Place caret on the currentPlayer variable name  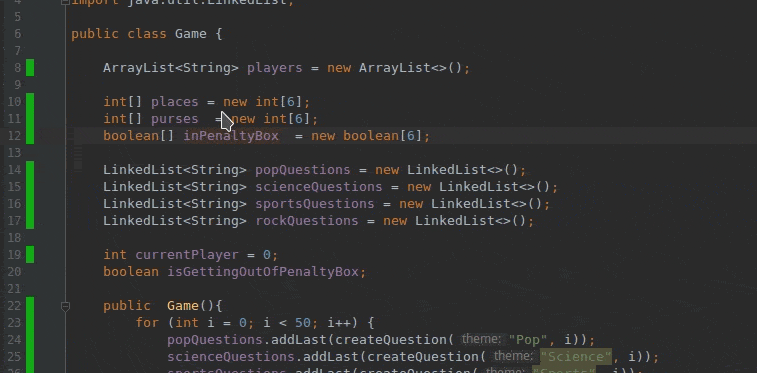[187, 255]
